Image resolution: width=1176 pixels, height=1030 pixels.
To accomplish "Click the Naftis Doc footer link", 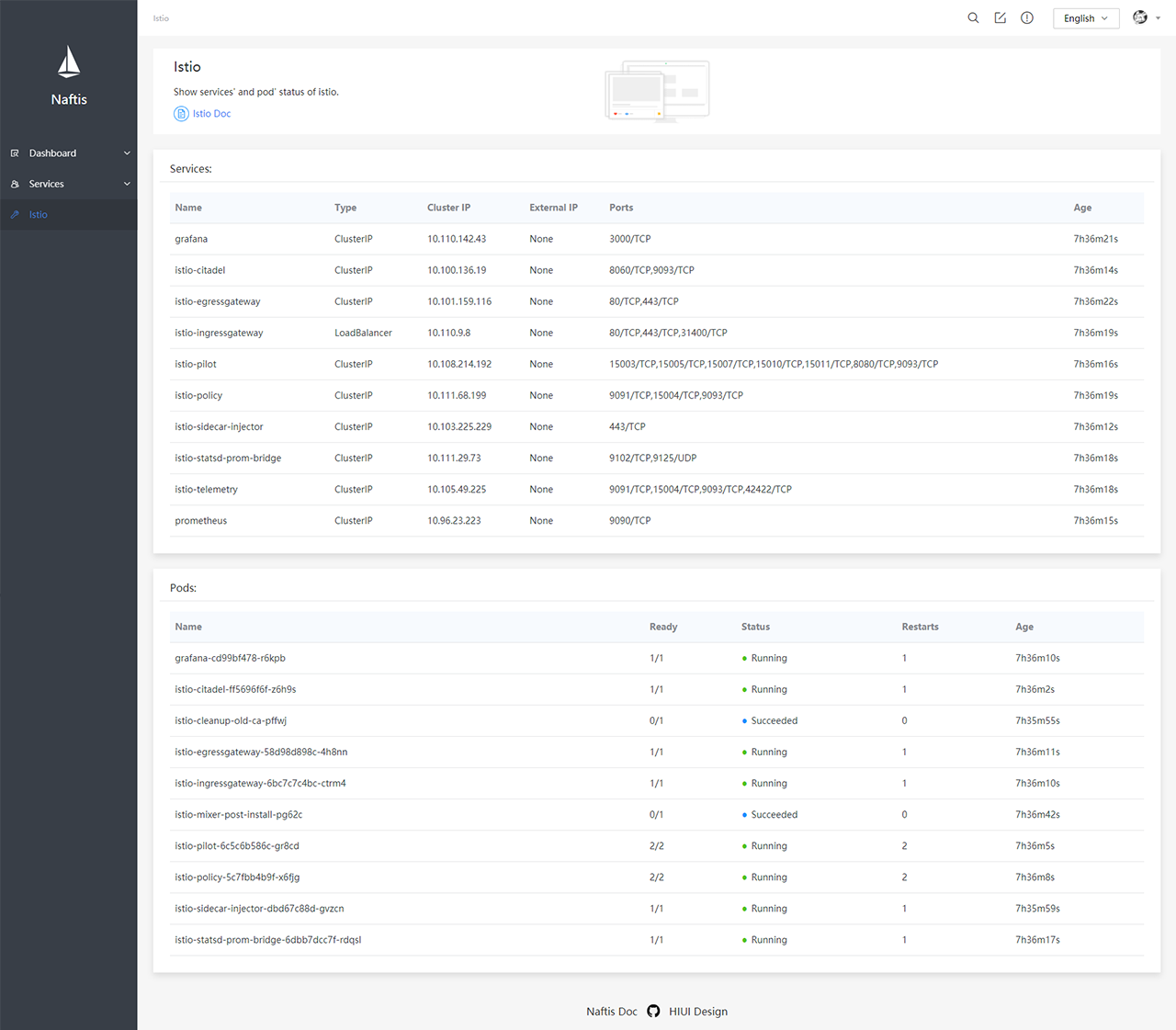I will (x=611, y=1011).
